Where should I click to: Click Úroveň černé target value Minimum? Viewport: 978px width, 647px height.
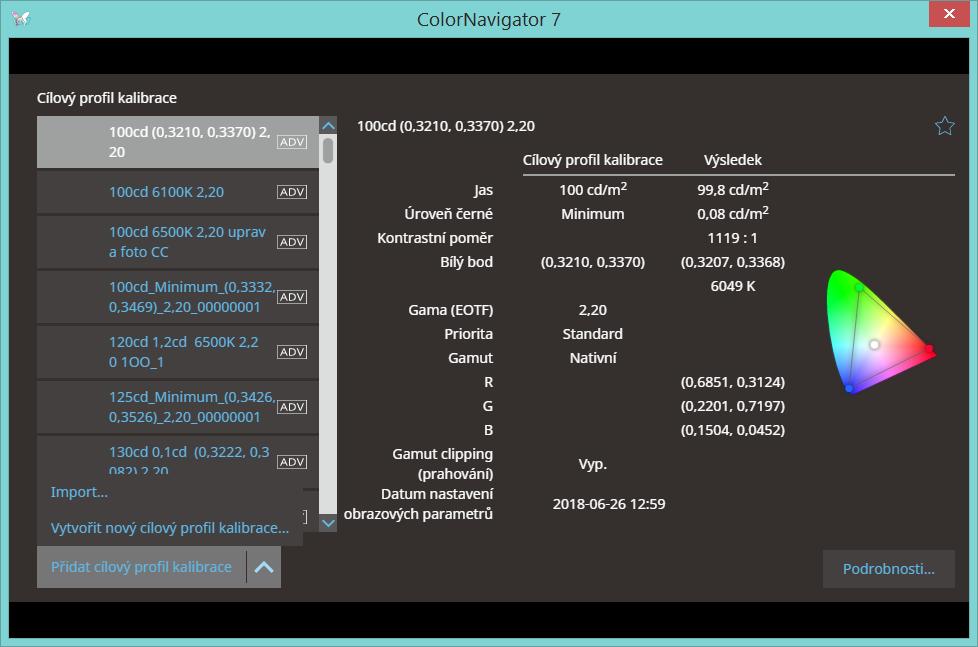593,214
